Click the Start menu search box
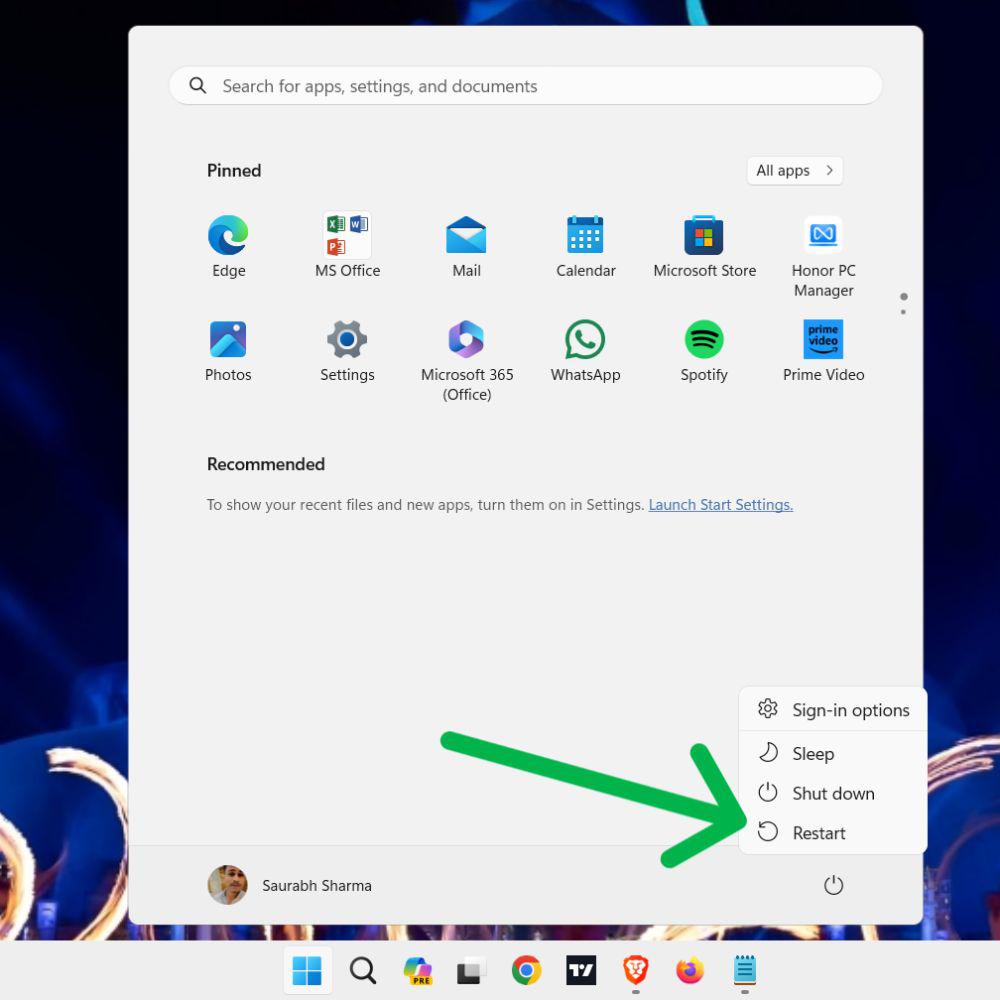 click(x=526, y=85)
